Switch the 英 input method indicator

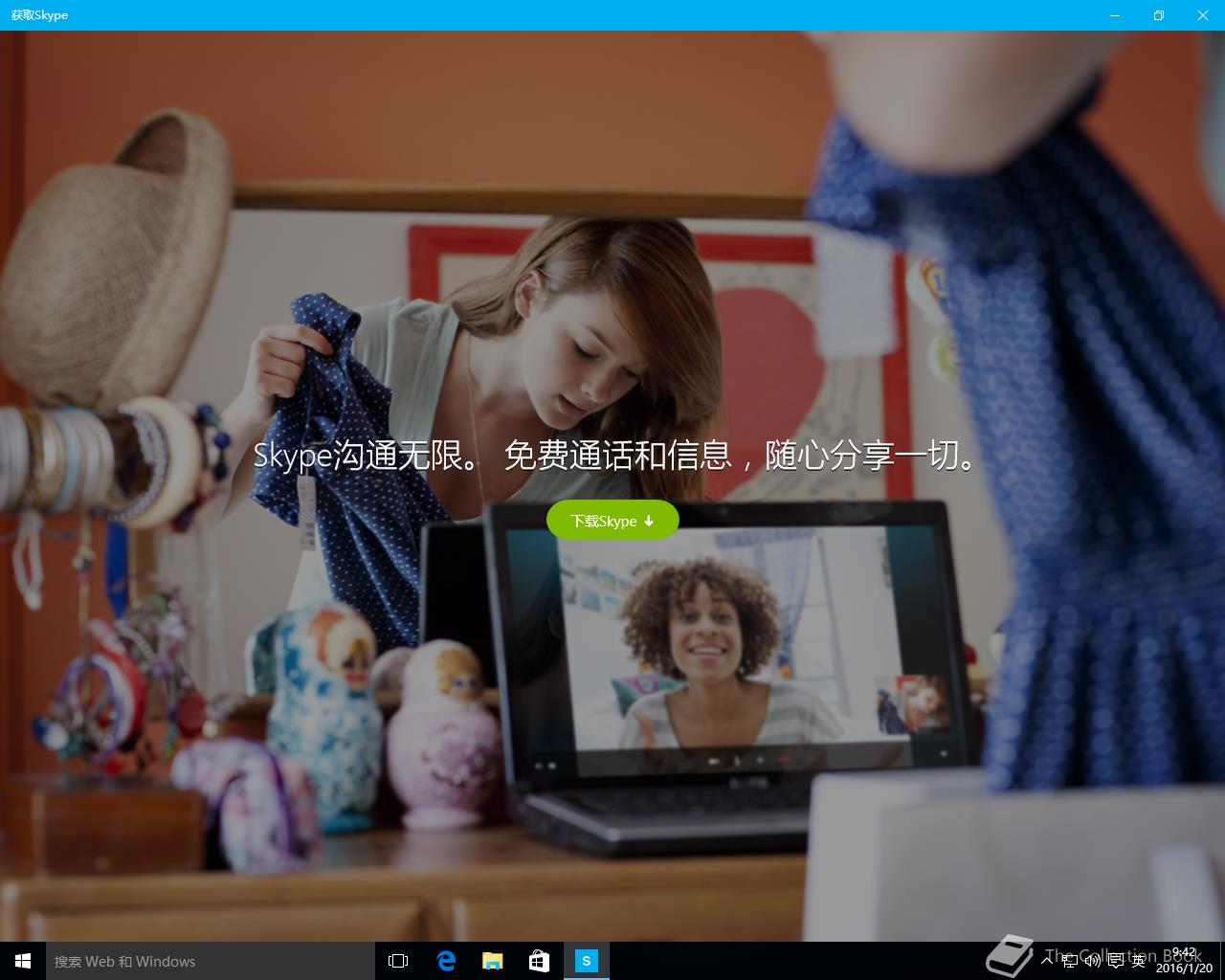click(x=1138, y=961)
